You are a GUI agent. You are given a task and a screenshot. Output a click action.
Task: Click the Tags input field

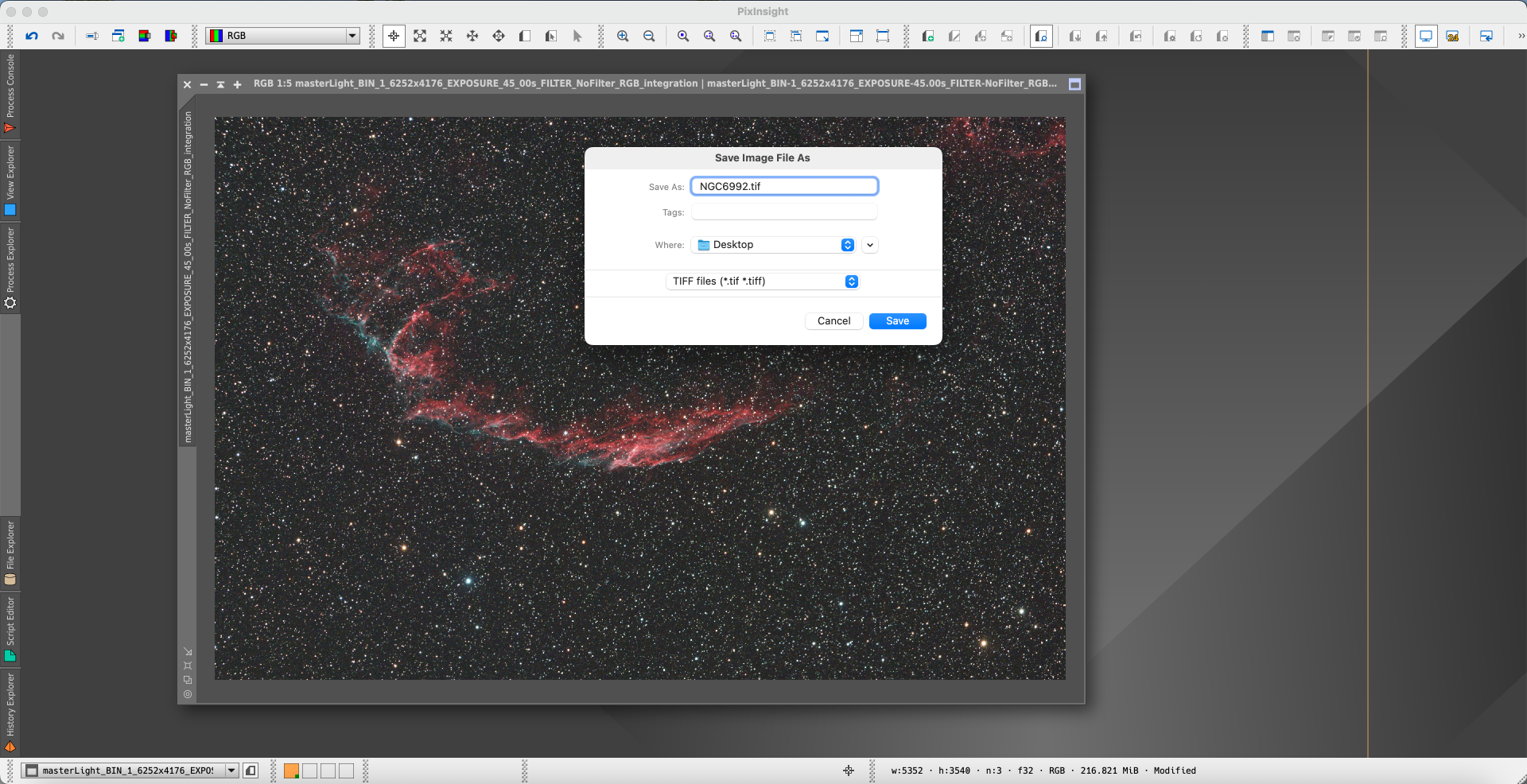(x=784, y=212)
